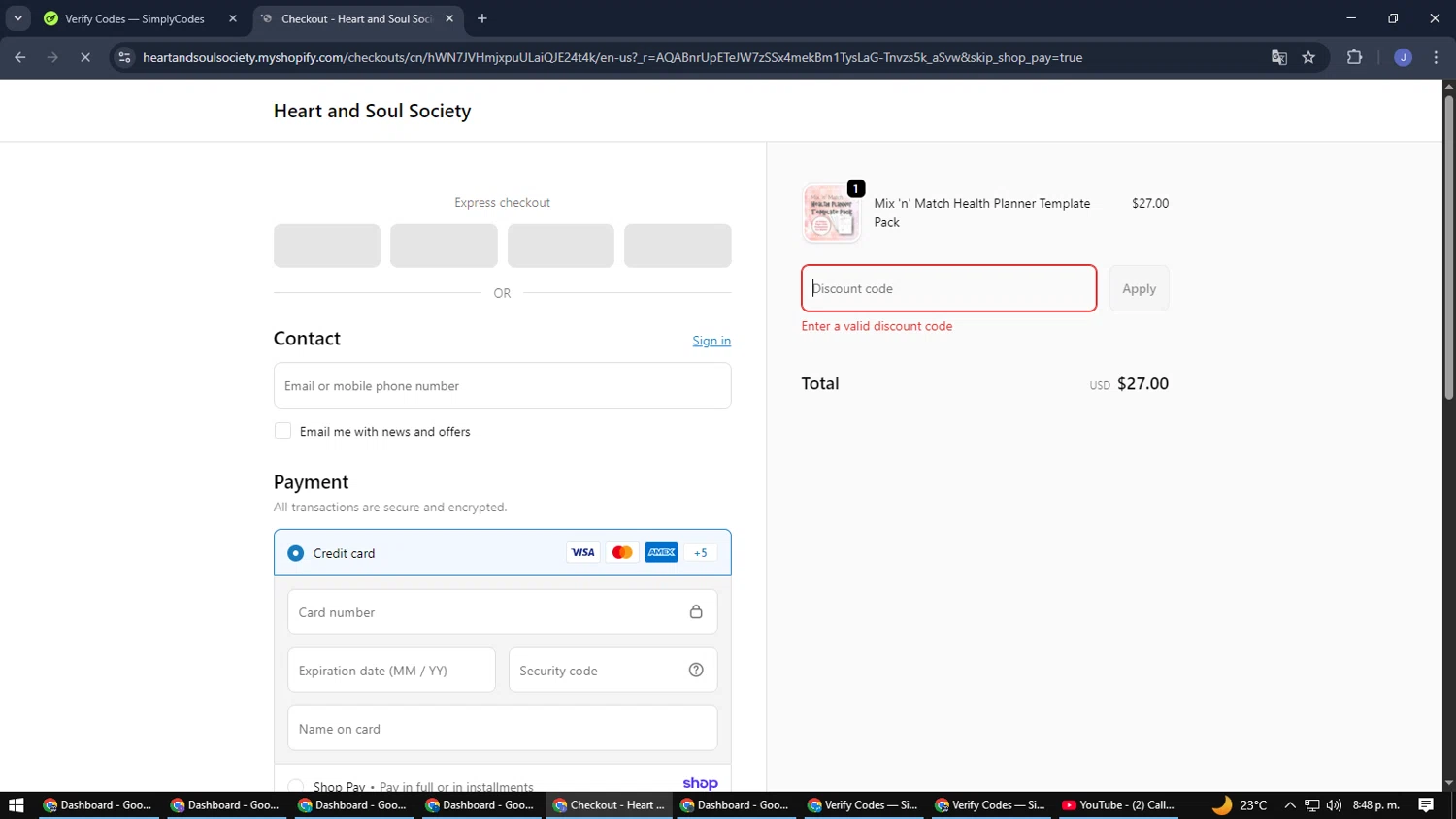Switch to Verify Codes — SimplyCodes tab
Viewport: 1456px width, 819px height.
[x=134, y=18]
